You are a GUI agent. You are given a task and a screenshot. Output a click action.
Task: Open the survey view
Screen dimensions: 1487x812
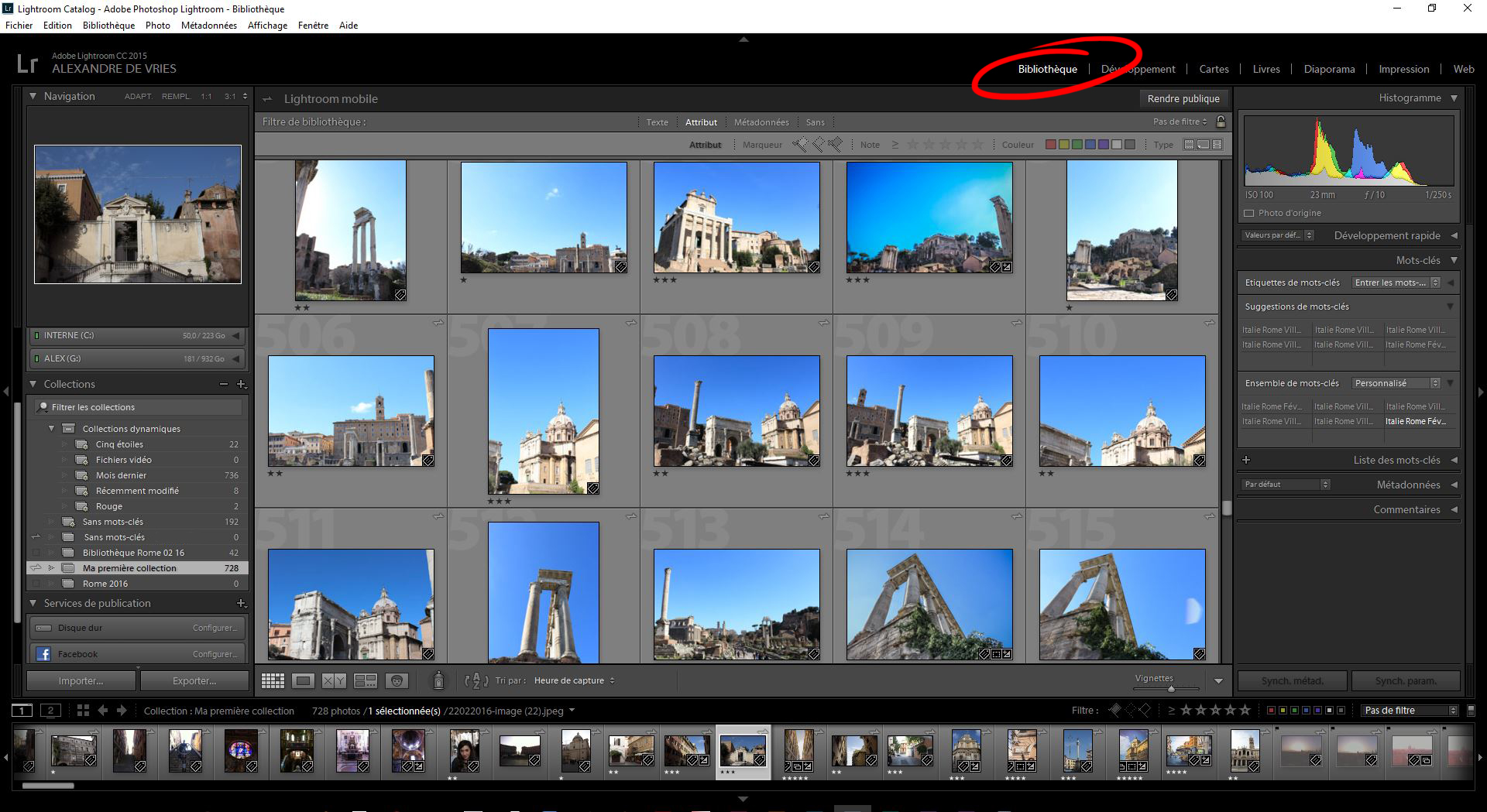(365, 681)
